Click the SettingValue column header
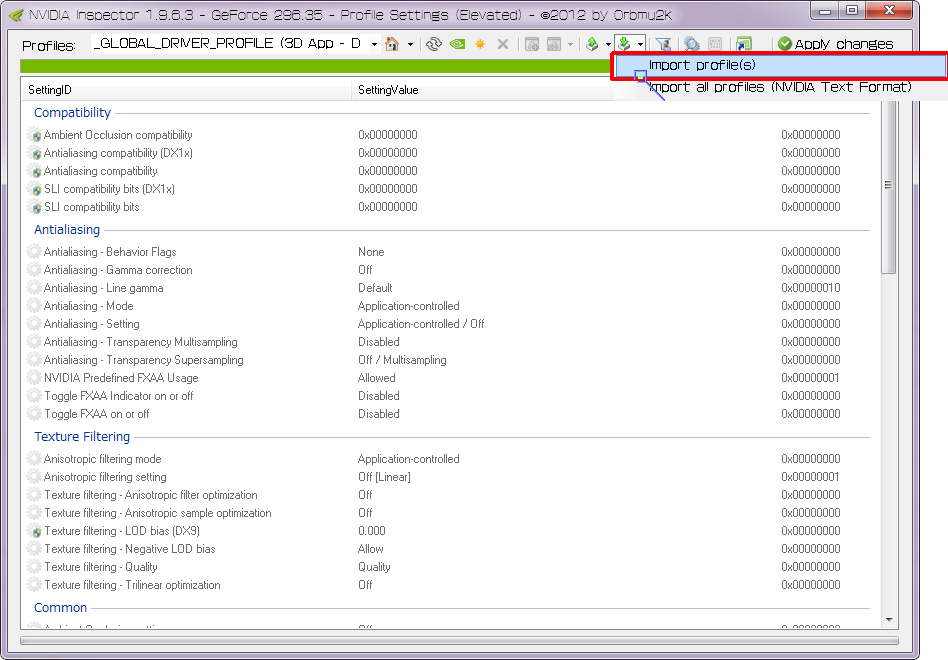Image resolution: width=948 pixels, height=660 pixels. click(482, 89)
